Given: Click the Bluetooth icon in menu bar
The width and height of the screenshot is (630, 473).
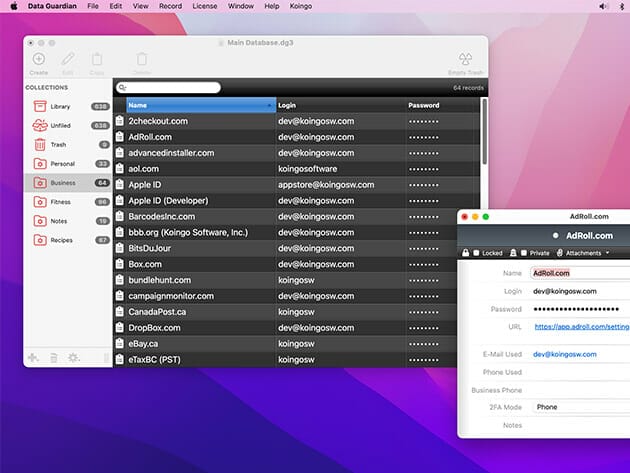Looking at the screenshot, I should [x=621, y=6].
